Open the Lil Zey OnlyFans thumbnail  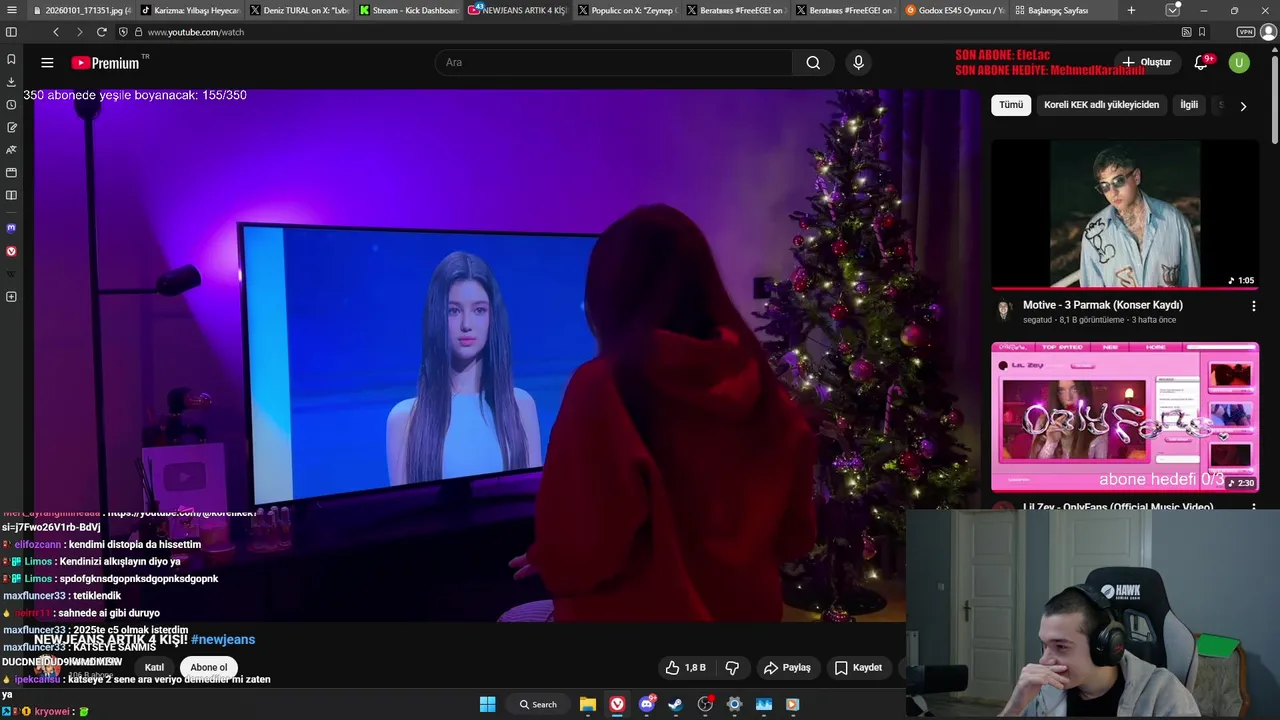1125,417
